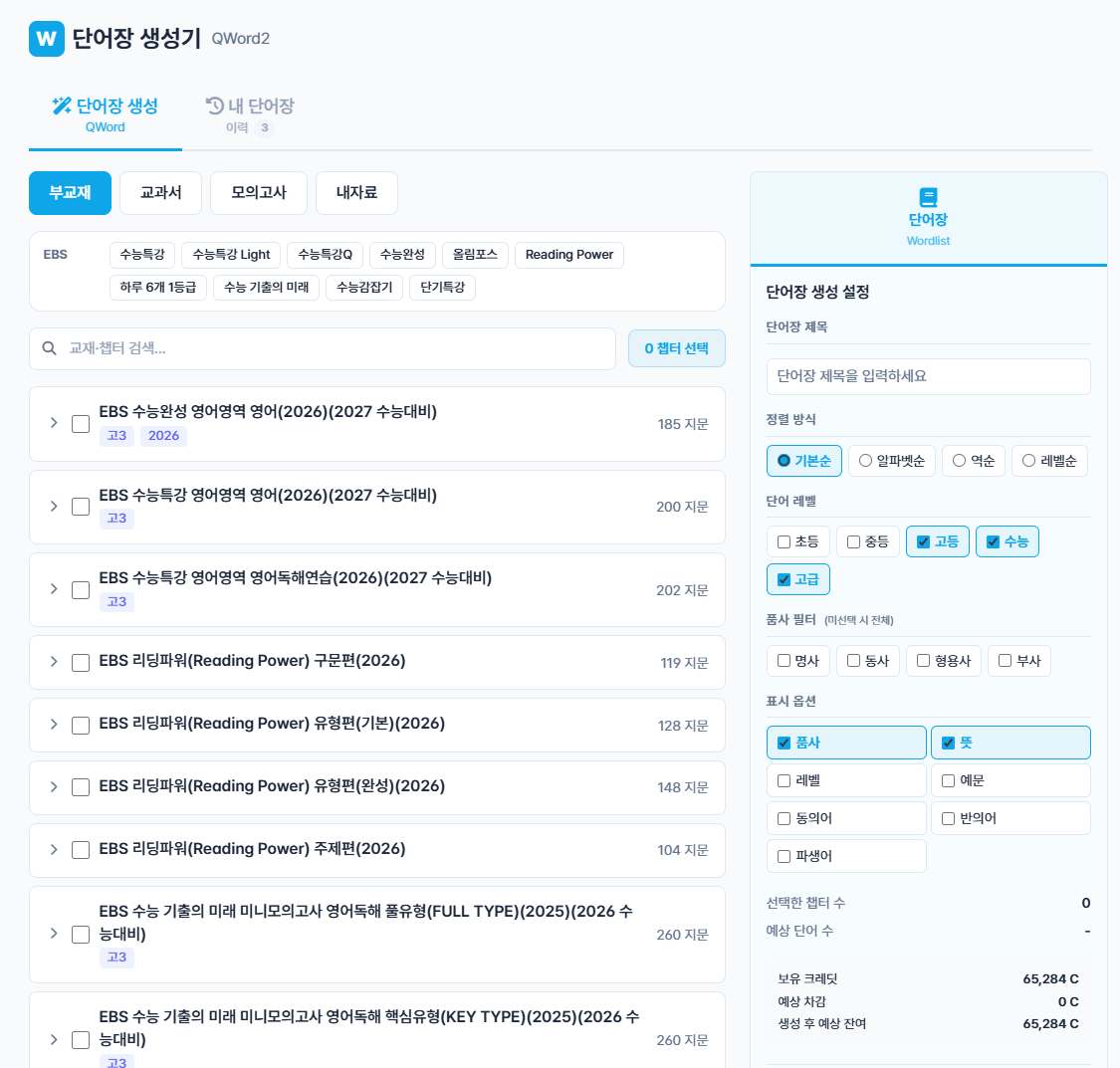Click the search magnifier icon in search box
The image size is (1120, 1068).
50,348
